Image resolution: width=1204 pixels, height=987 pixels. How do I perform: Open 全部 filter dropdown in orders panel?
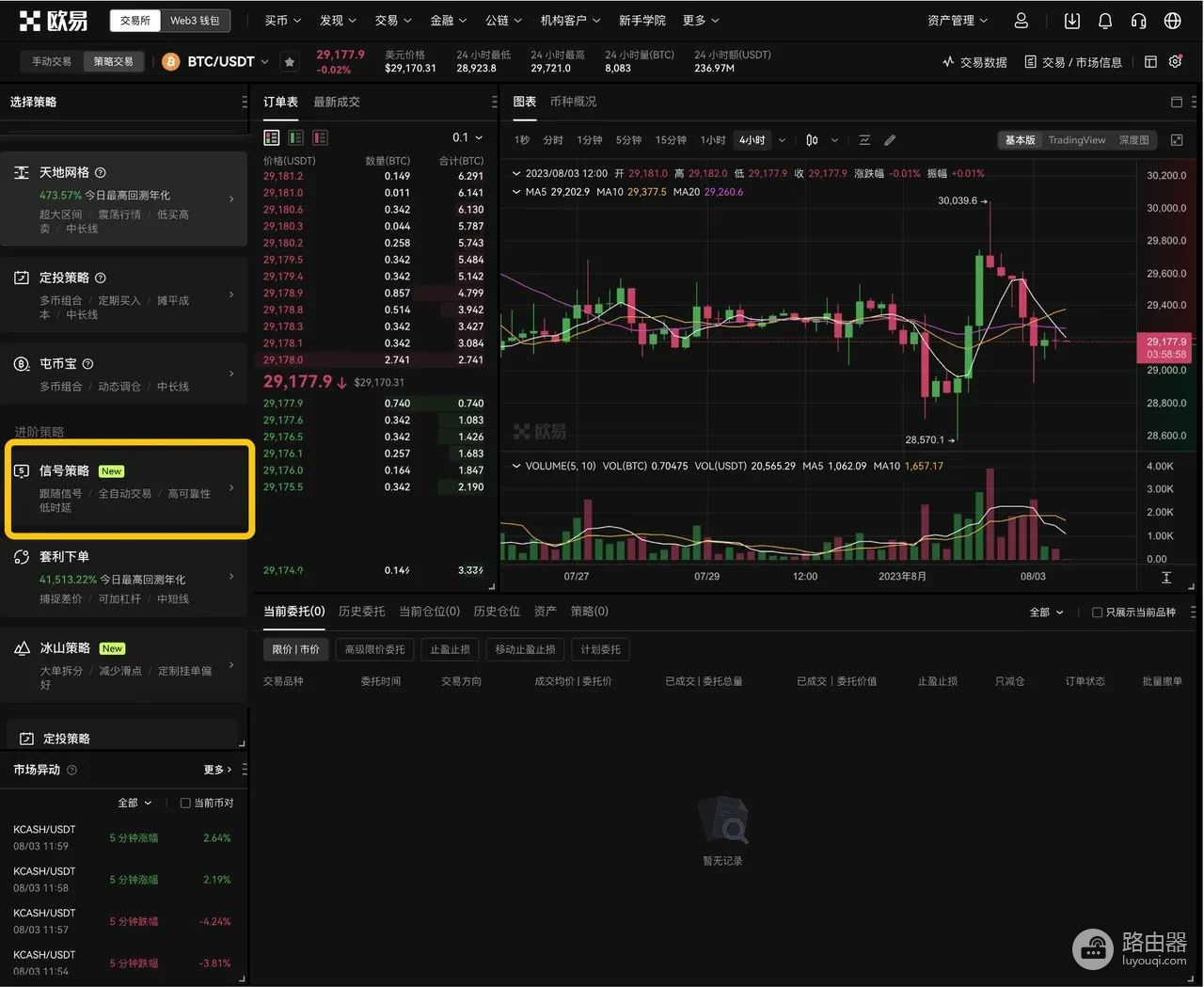click(x=1046, y=613)
